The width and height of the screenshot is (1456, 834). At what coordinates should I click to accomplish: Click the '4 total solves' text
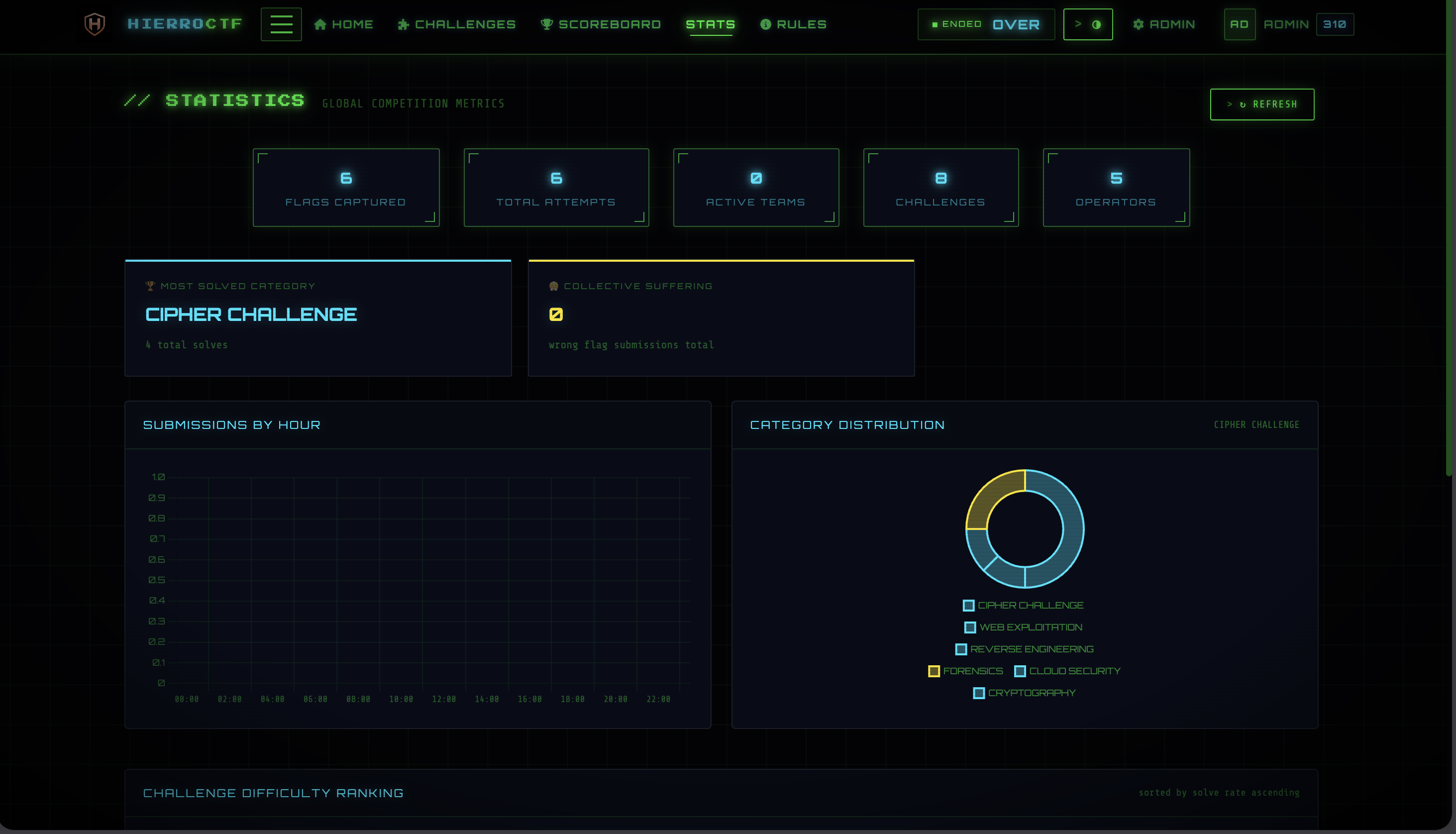187,345
